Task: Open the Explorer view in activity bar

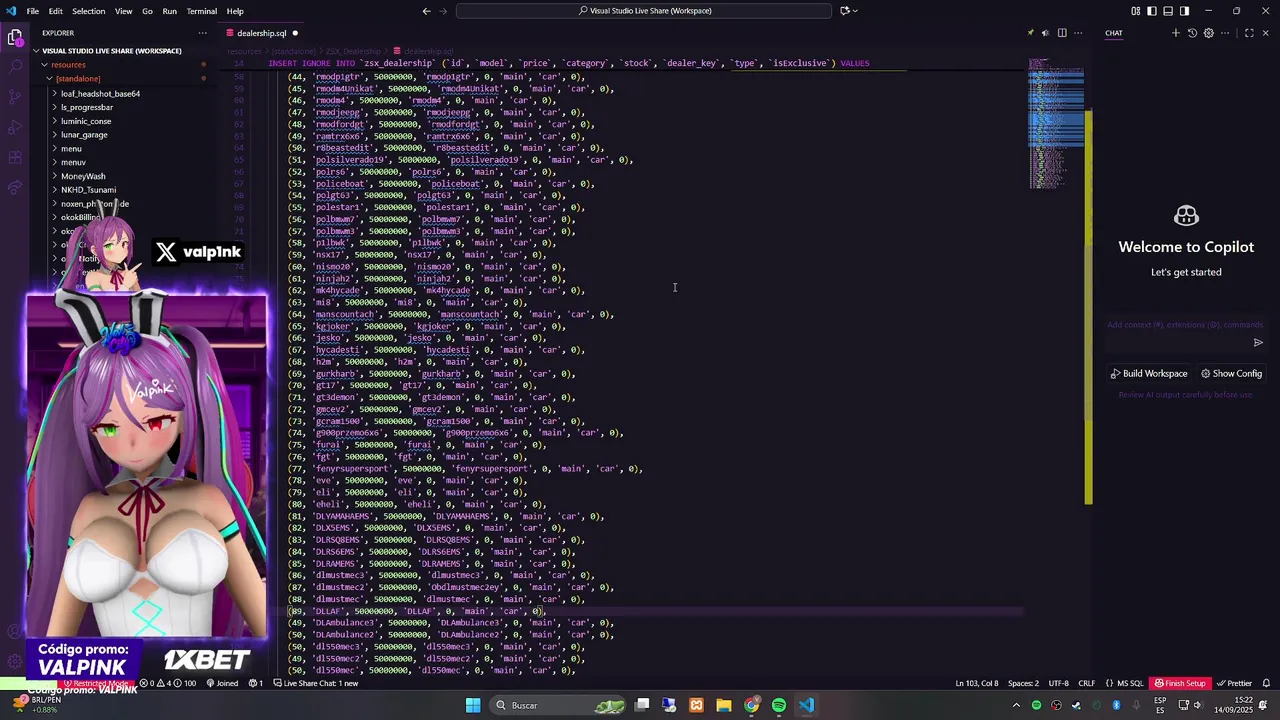Action: (x=15, y=38)
